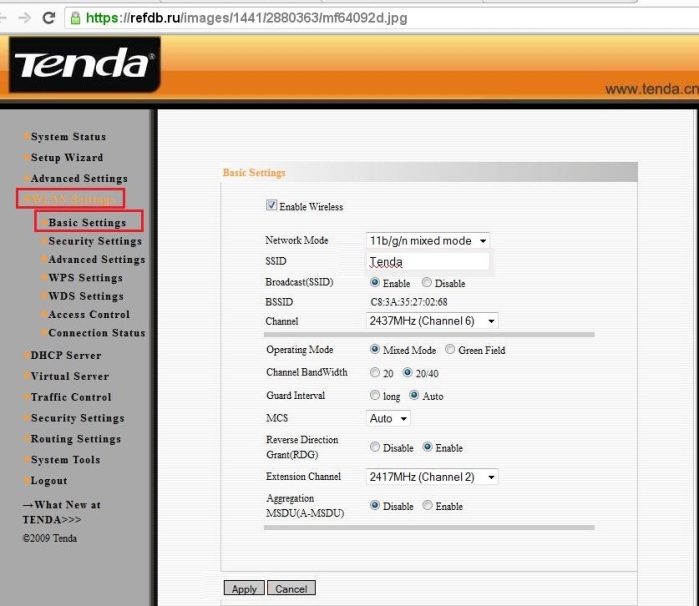
Task: Open top-level Security Settings menu
Action: 78,418
